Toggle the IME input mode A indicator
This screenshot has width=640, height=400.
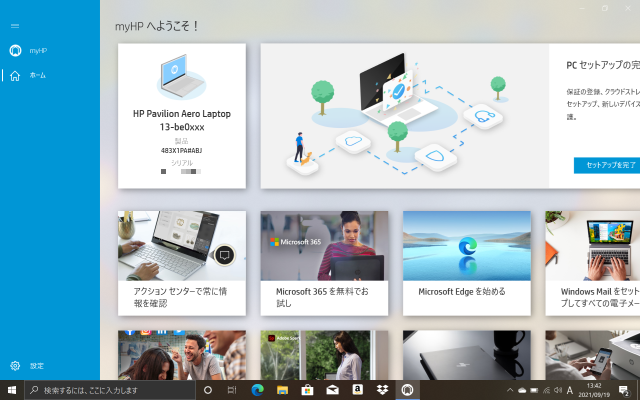[x=570, y=390]
